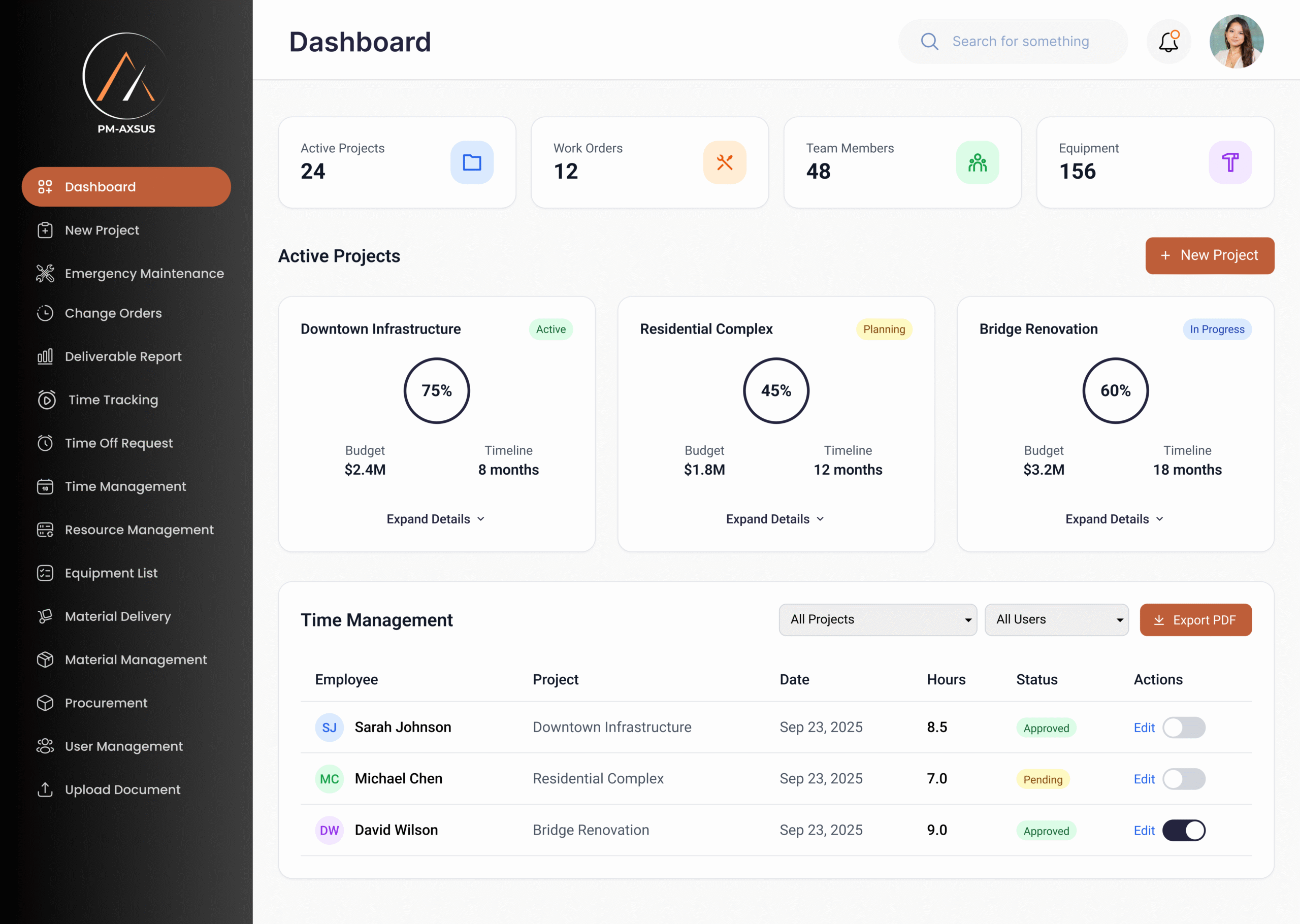Image resolution: width=1300 pixels, height=924 pixels.
Task: Open the All Users dropdown
Action: click(x=1056, y=619)
